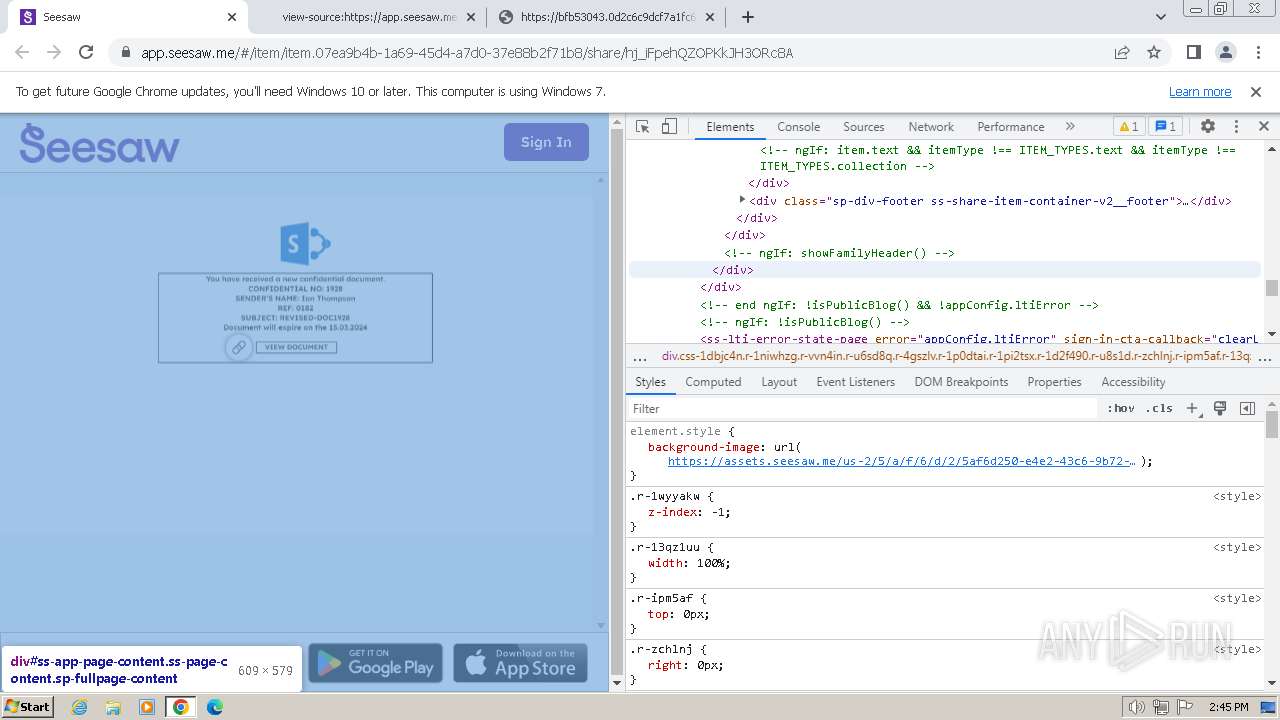Open the Event Listeners pane tab
Viewport: 1280px width, 720px height.
pyautogui.click(x=856, y=382)
